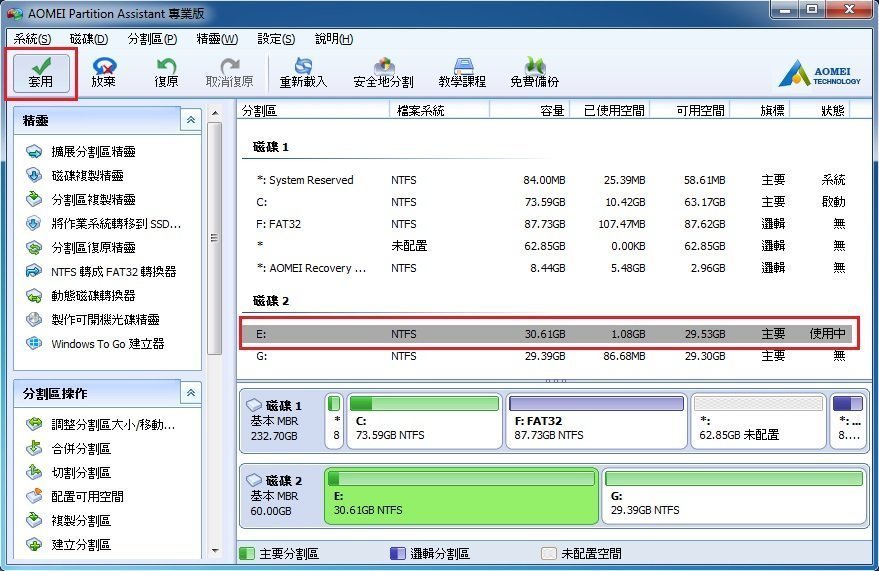
Task: Start 將作業系統轉移到 SSD migration wizard
Action: pyautogui.click(x=104, y=224)
